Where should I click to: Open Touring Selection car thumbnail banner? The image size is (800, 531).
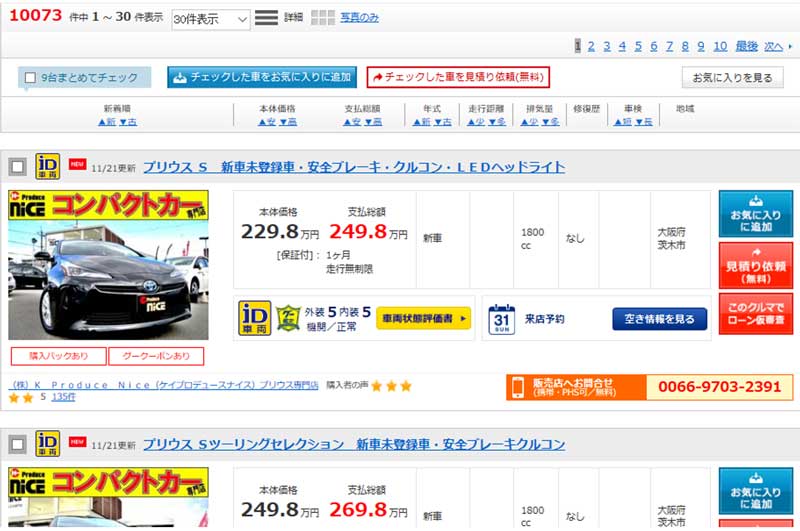(108, 497)
